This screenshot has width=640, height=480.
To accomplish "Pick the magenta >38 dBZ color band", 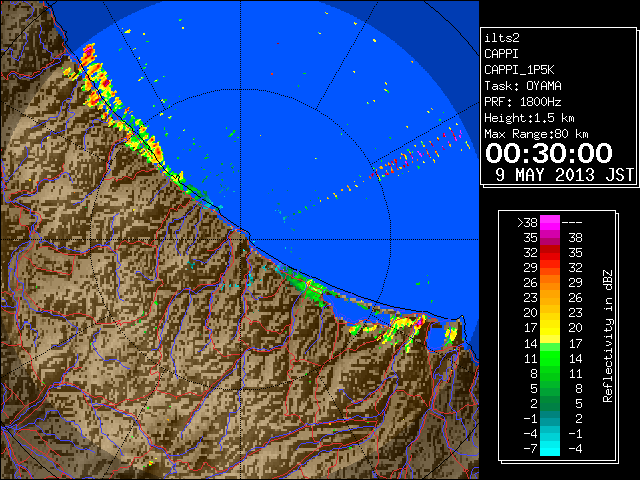I will (x=550, y=222).
